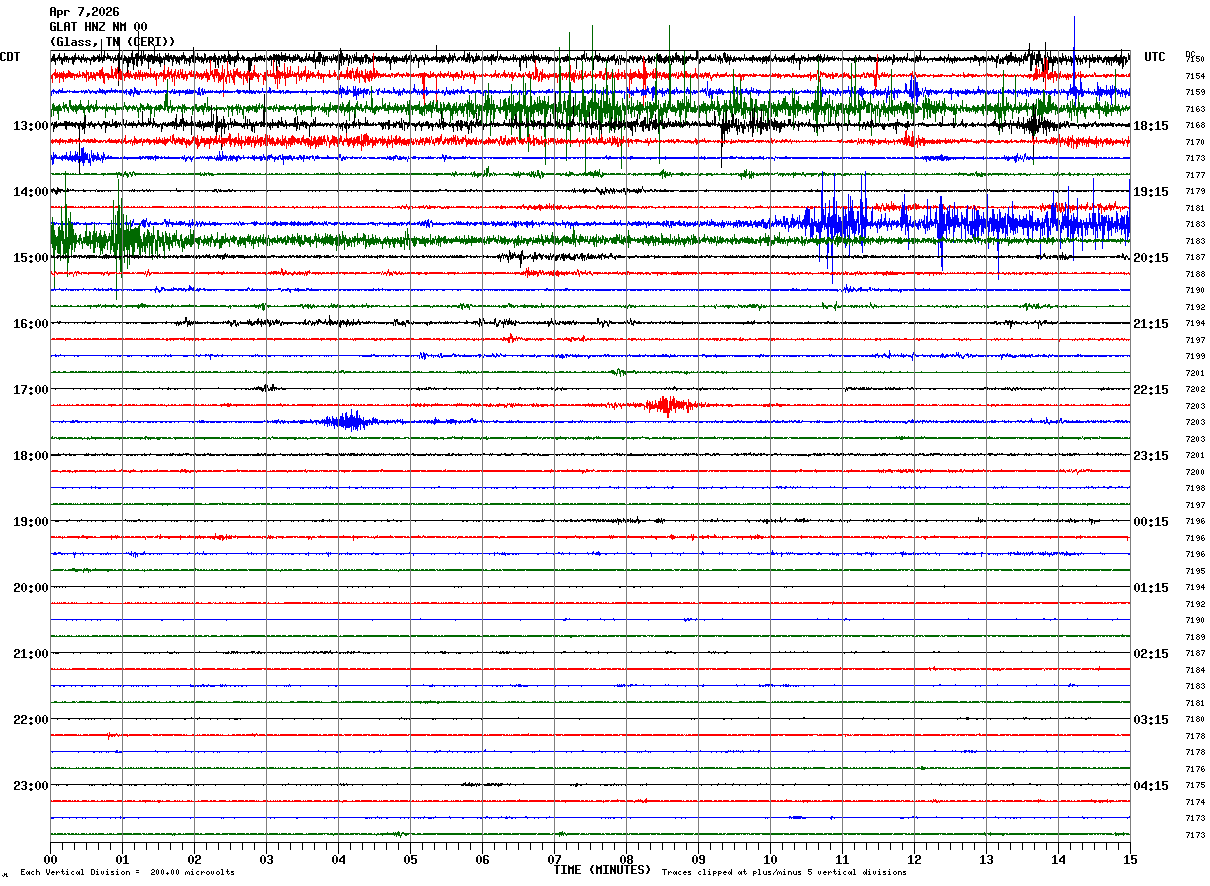Click the 'Each Vertical Division' scale note
This screenshot has width=1210, height=886.
[x=127, y=872]
